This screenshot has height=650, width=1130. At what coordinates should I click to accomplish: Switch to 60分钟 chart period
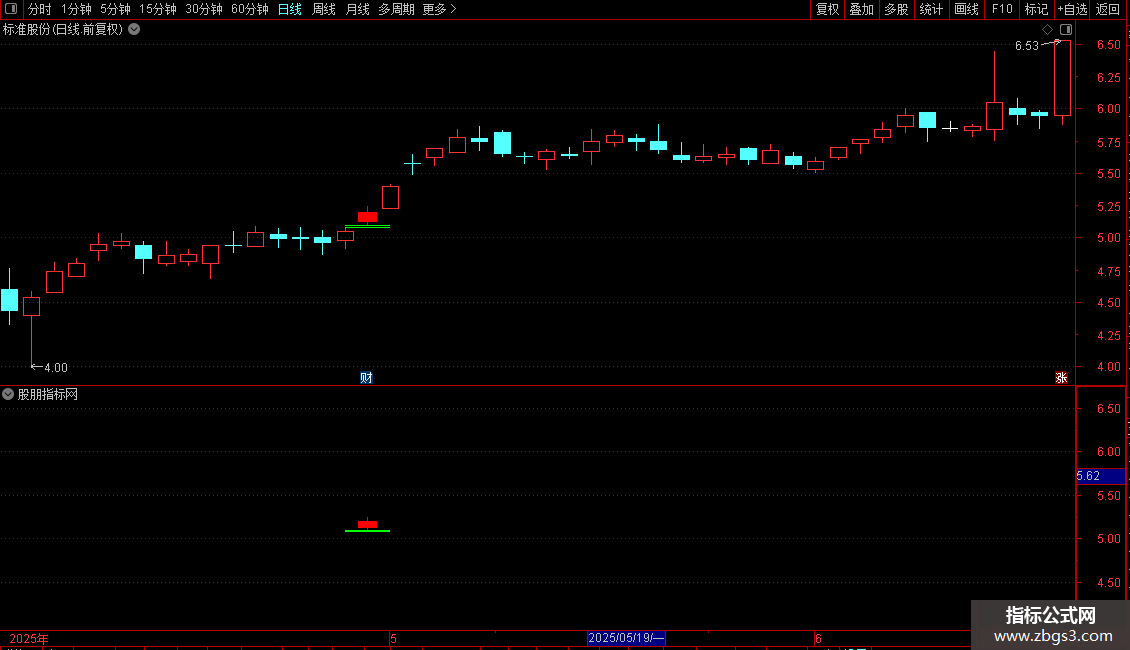(x=249, y=9)
